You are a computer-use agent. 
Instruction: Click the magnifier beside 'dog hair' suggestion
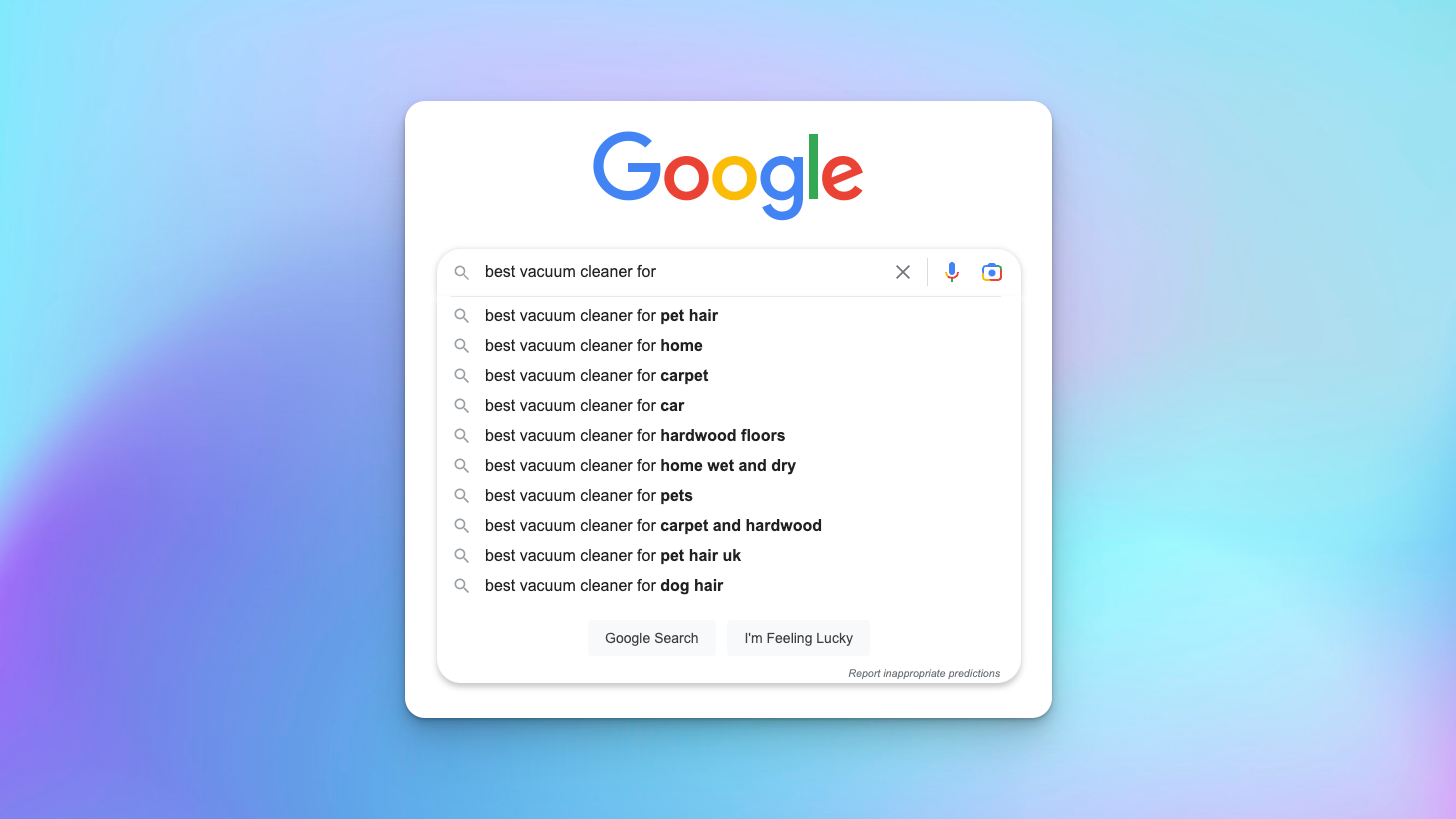pos(462,585)
